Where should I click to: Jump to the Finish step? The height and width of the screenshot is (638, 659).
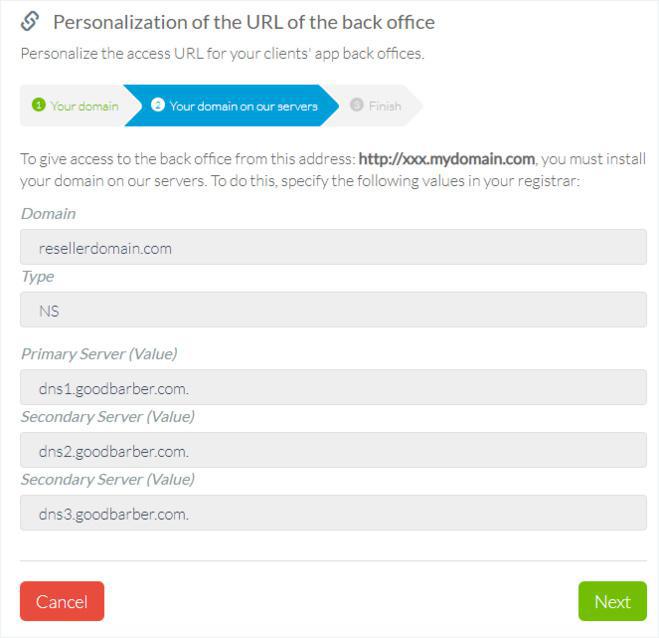coord(384,105)
